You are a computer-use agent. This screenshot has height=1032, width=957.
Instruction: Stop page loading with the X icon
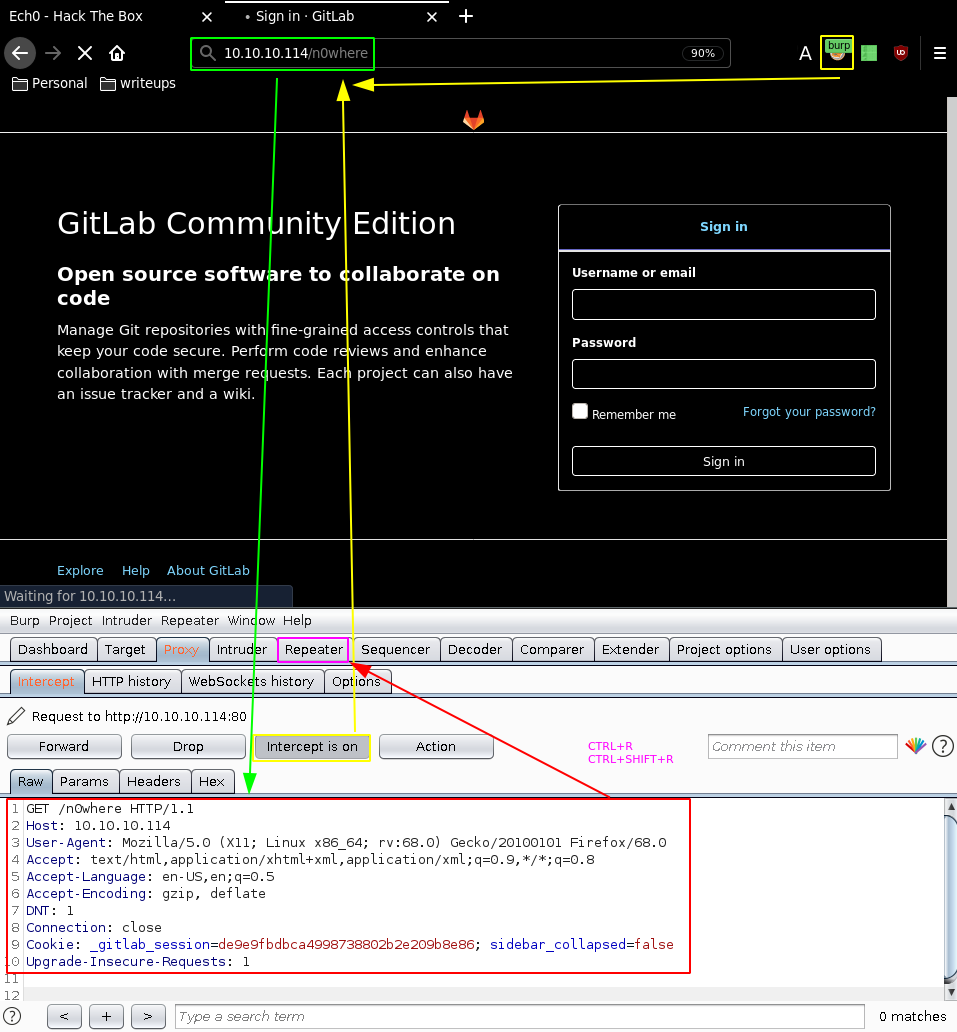[85, 53]
